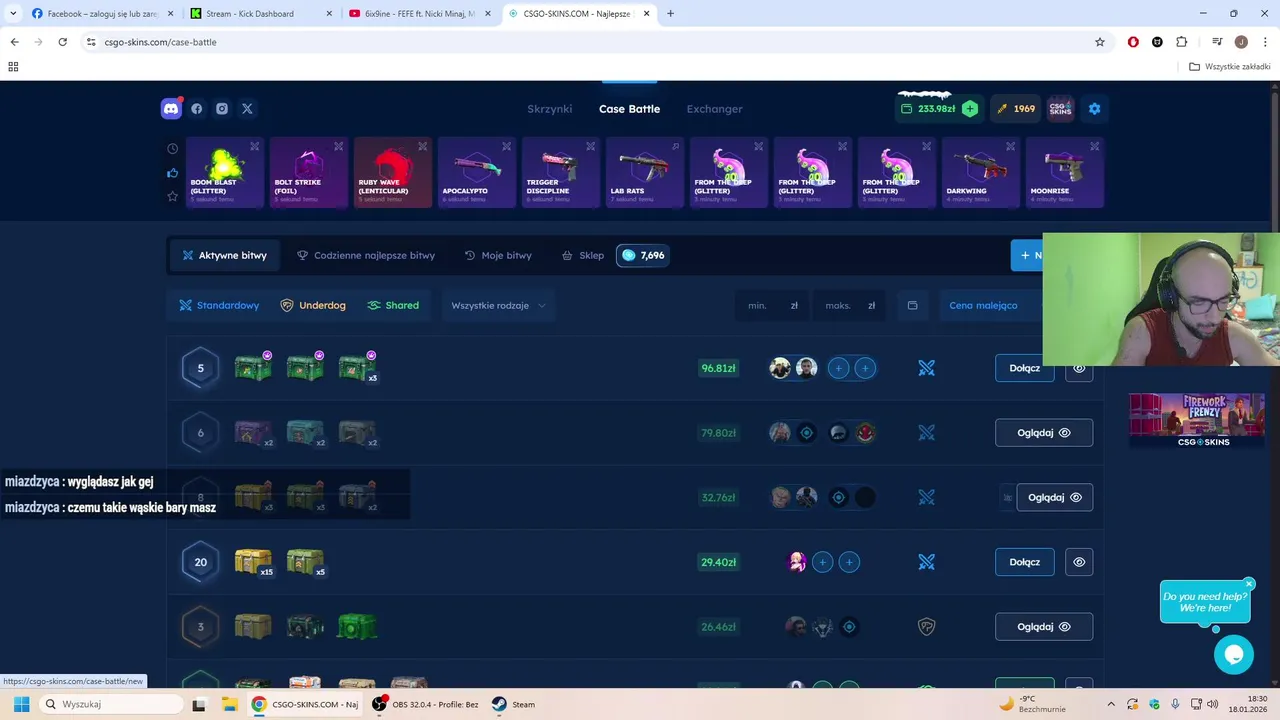Click crossed swords icon in 29.40zł row
Image resolution: width=1280 pixels, height=720 pixels.
927,562
